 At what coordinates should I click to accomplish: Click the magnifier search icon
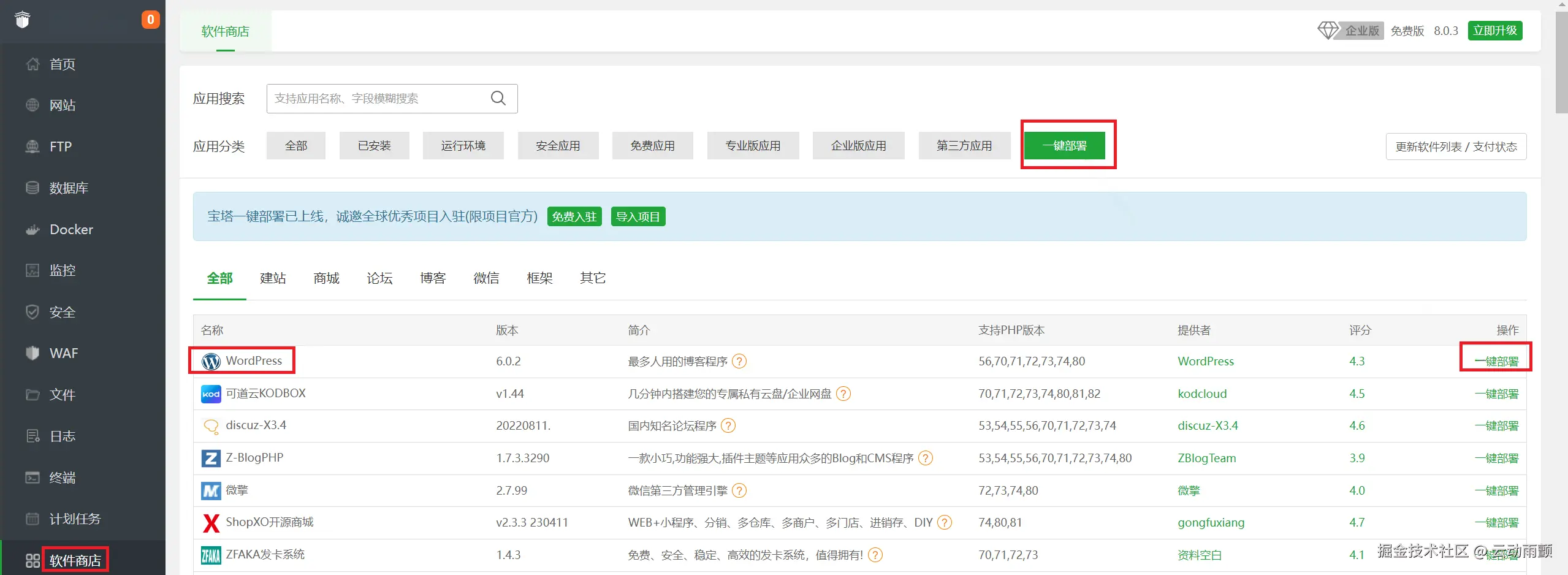click(x=498, y=98)
